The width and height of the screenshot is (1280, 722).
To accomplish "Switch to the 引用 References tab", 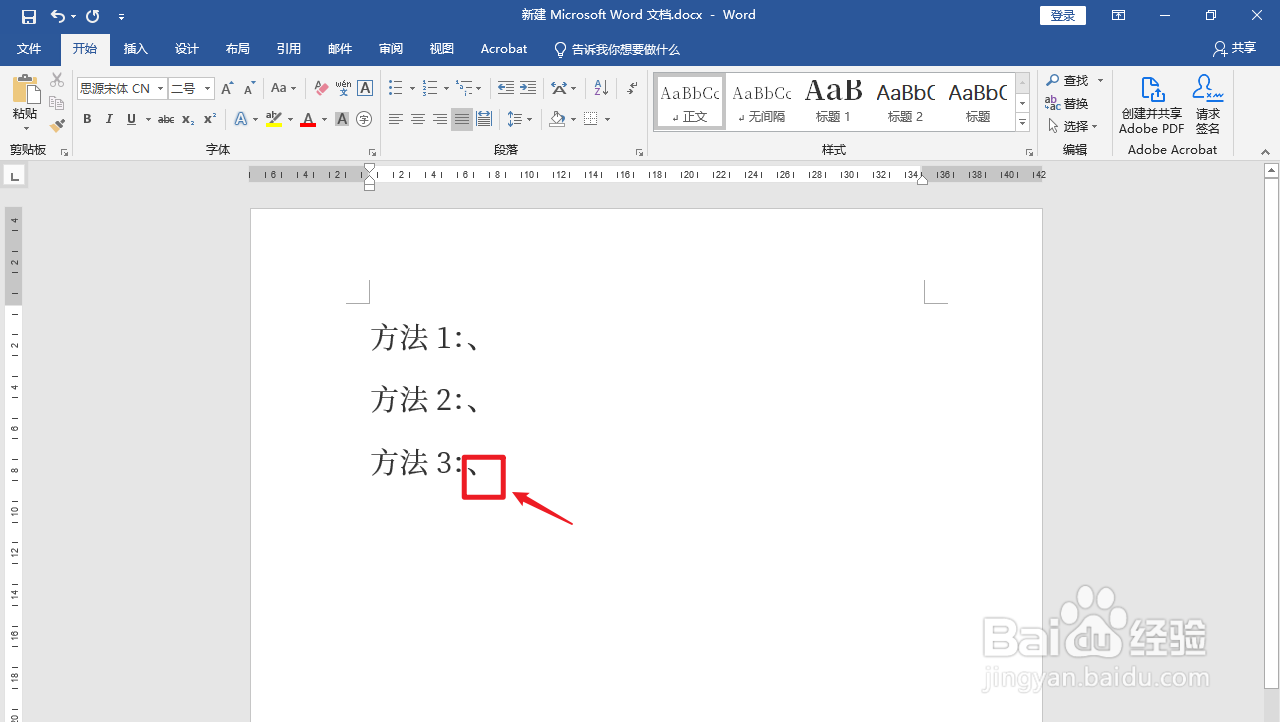I will click(x=289, y=49).
